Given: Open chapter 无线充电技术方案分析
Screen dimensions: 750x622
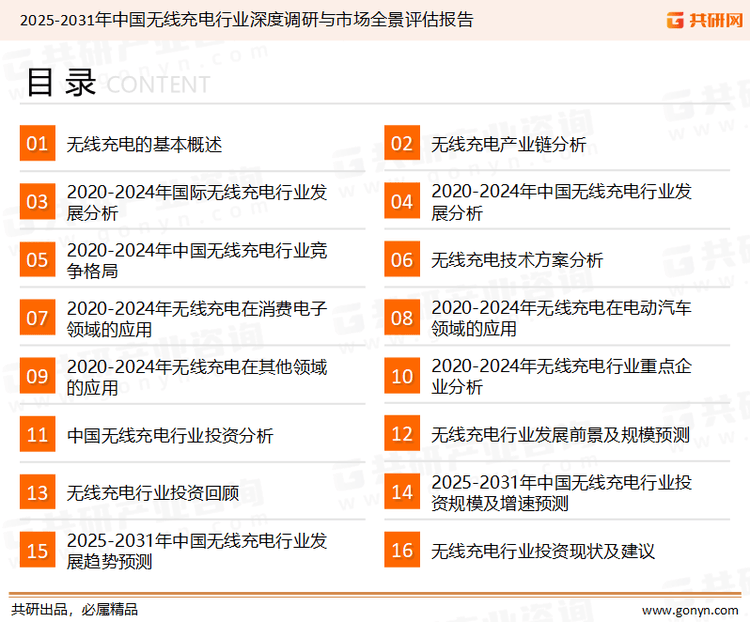Looking at the screenshot, I should tap(517, 260).
